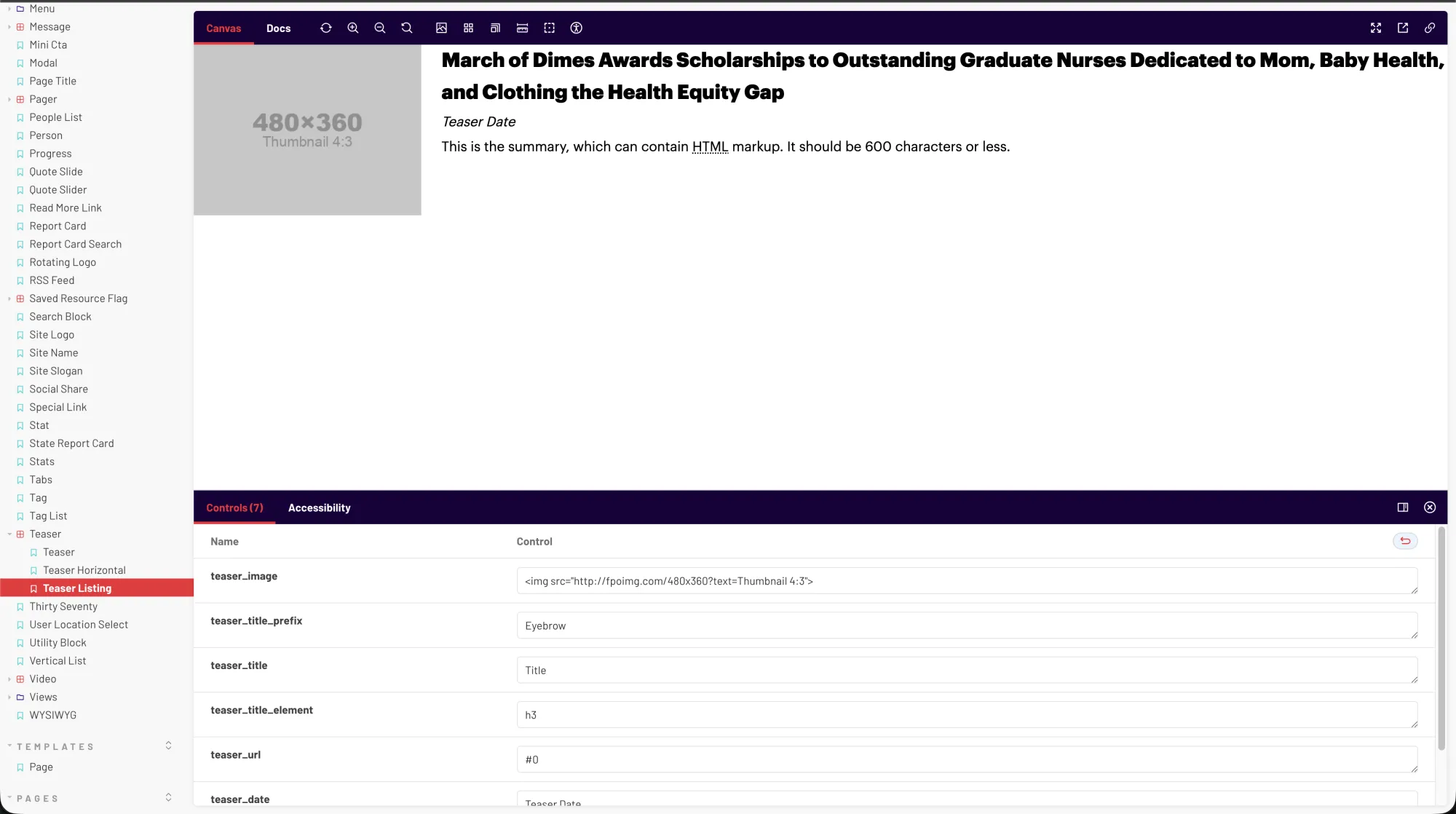This screenshot has width=1456, height=814.
Task: Open the User Location Select story
Action: click(79, 625)
